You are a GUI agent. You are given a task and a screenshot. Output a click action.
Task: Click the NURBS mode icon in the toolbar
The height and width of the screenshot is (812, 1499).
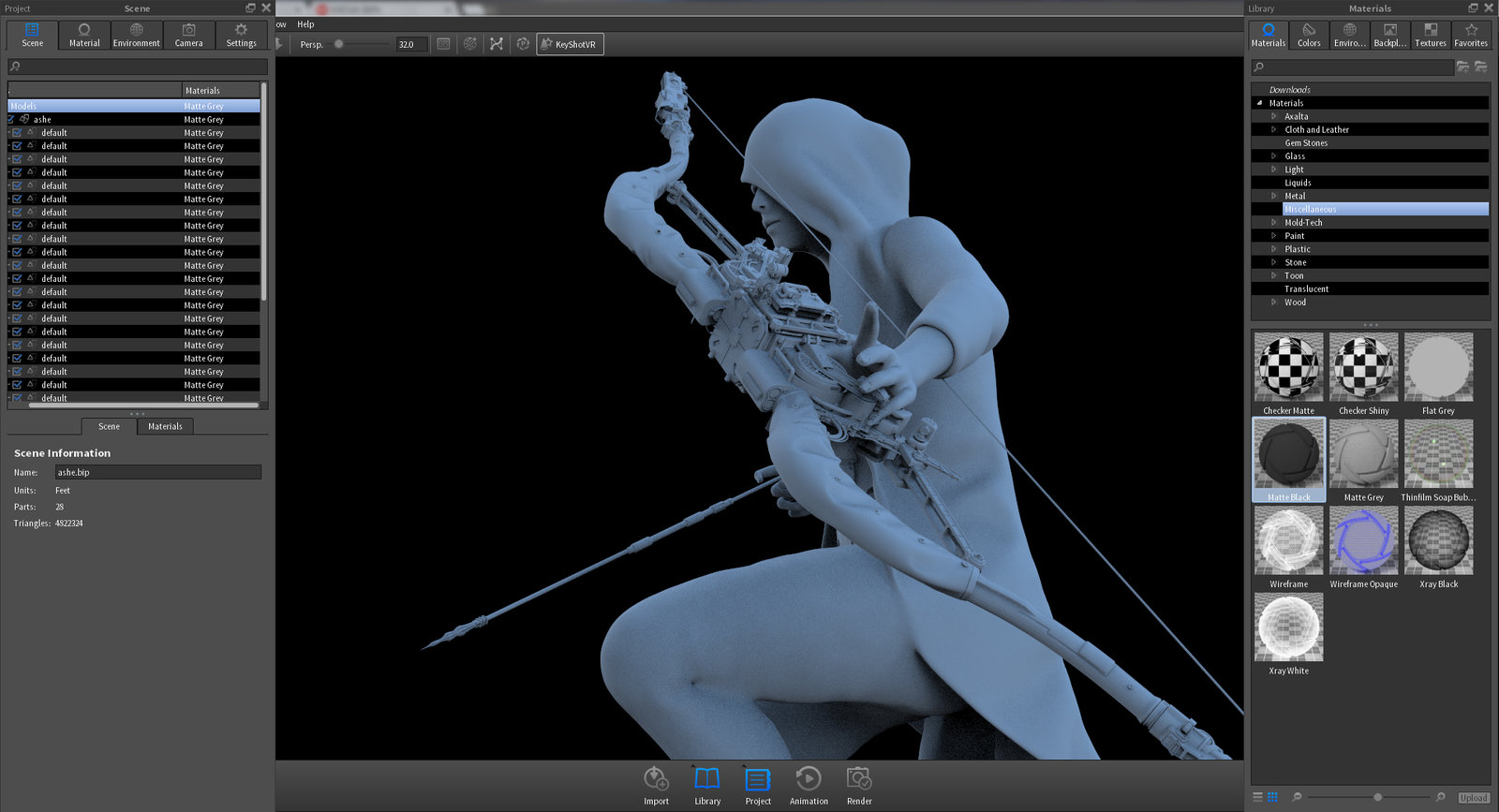497,44
